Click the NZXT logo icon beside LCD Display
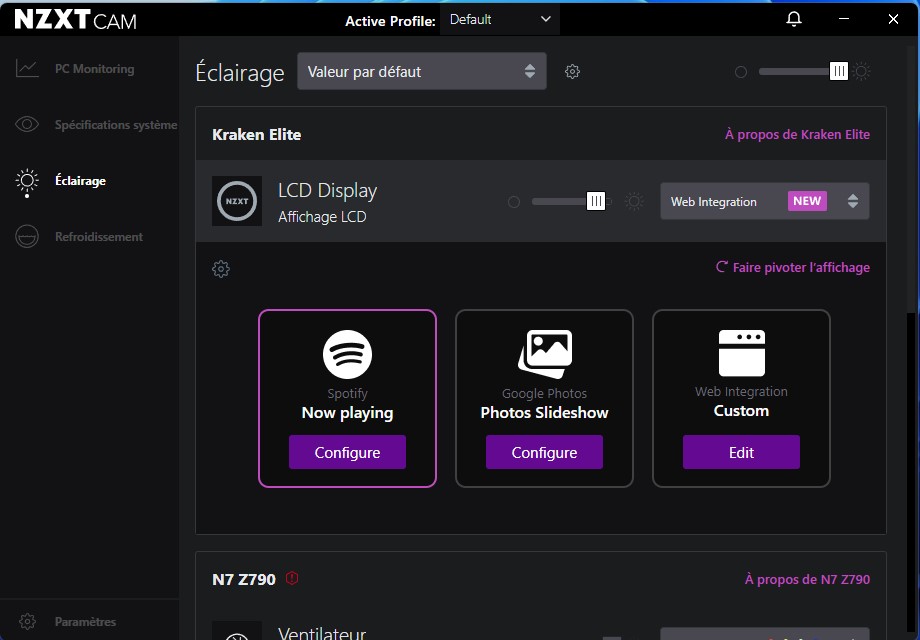The image size is (920, 640). [x=237, y=201]
